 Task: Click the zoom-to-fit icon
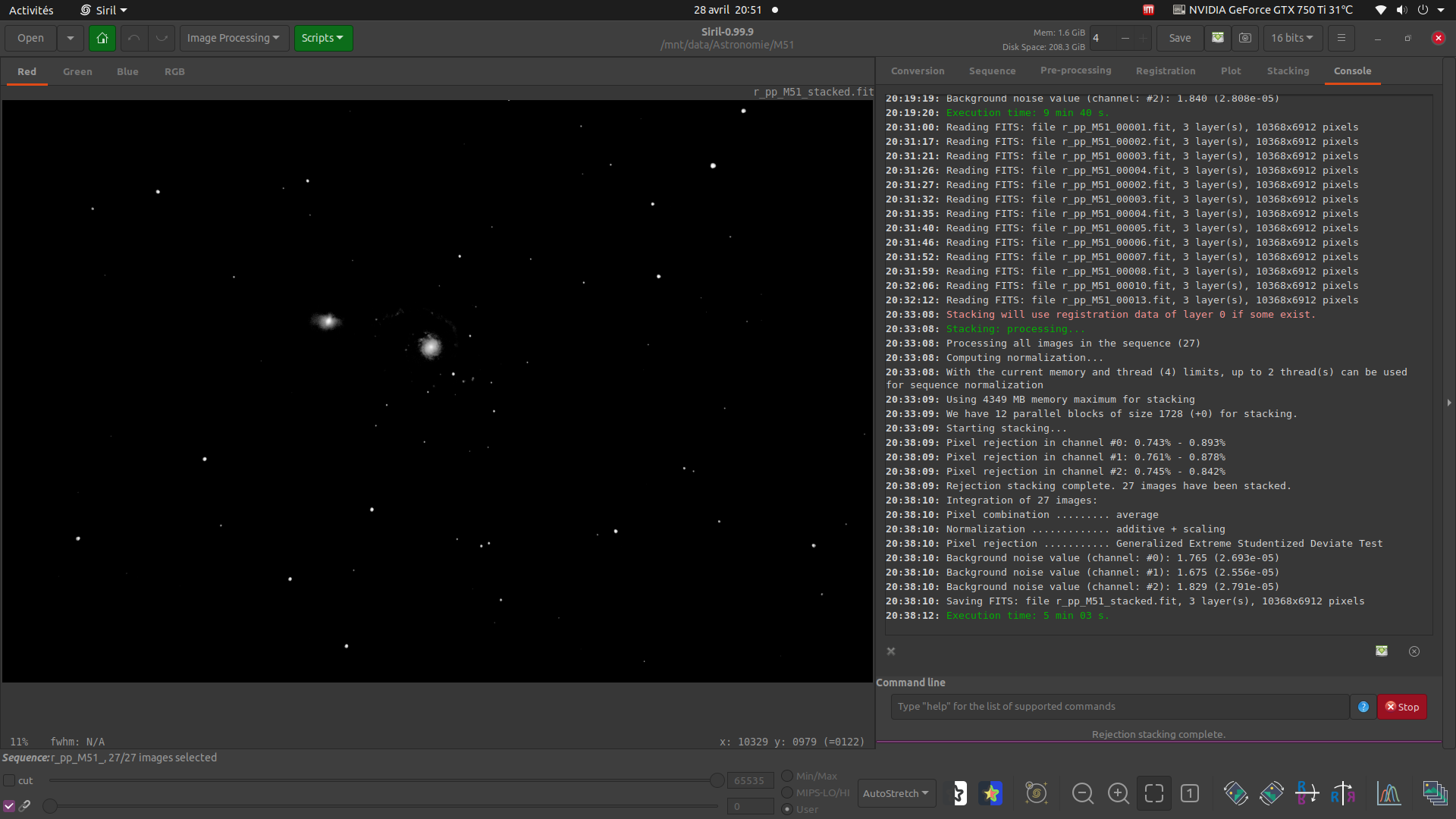(1153, 793)
